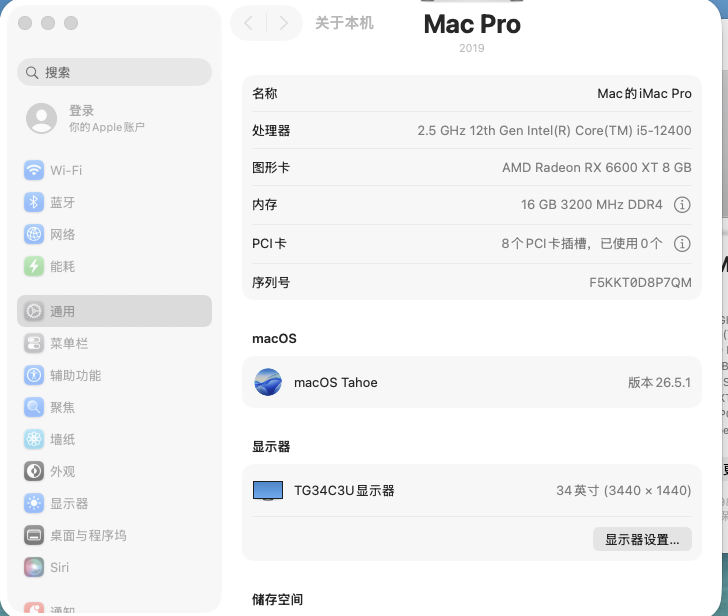Viewport: 728px width, 616px height.
Task: Open the 聚焦 Spotlight icon
Action: tap(34, 407)
